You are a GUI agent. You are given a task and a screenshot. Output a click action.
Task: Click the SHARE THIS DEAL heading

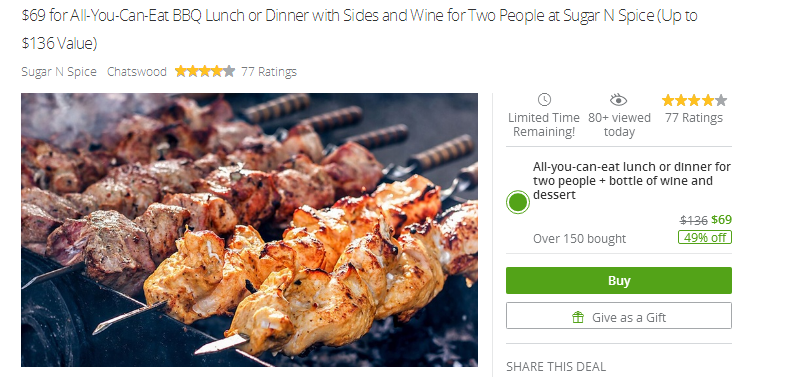(556, 366)
